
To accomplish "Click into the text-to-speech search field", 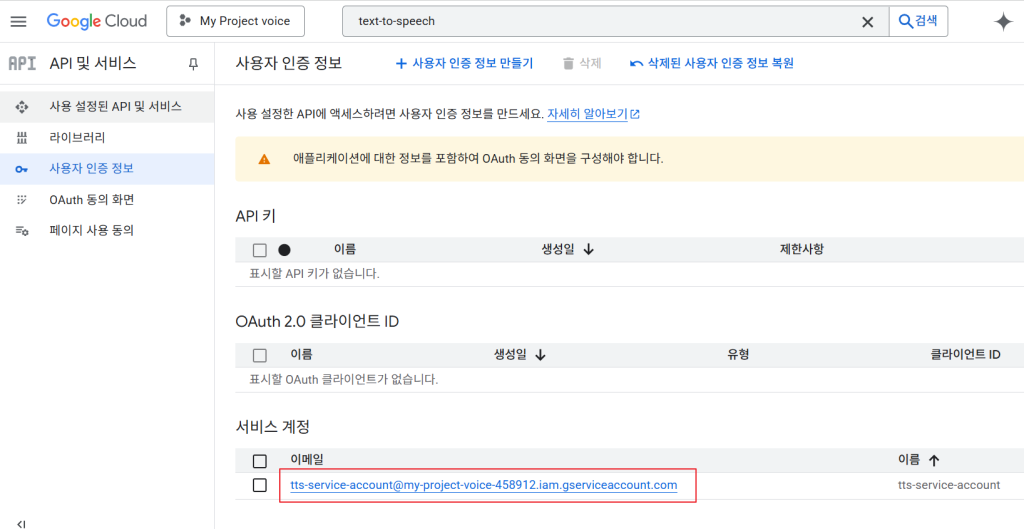I will coord(600,21).
